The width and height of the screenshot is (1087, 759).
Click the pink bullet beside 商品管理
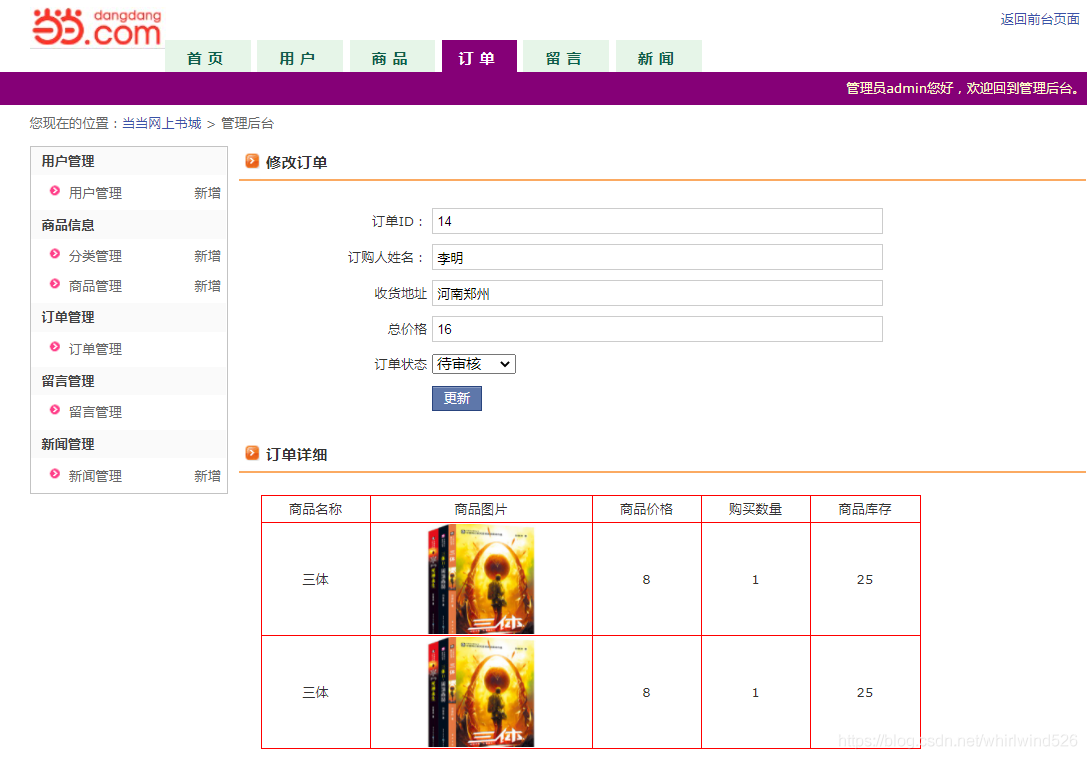click(55, 283)
